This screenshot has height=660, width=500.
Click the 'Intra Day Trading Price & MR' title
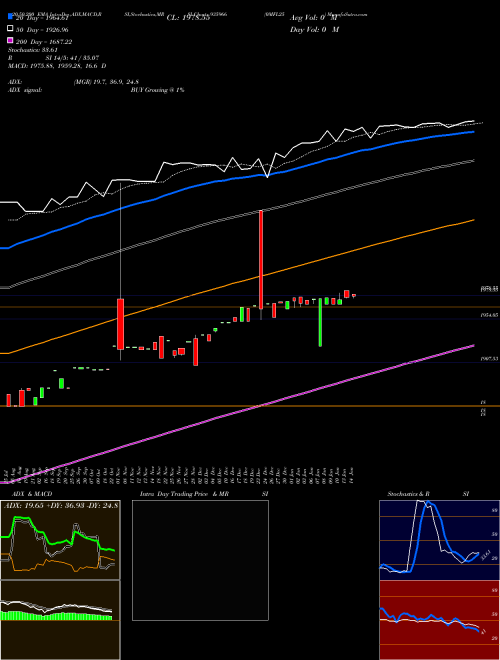pyautogui.click(x=184, y=494)
